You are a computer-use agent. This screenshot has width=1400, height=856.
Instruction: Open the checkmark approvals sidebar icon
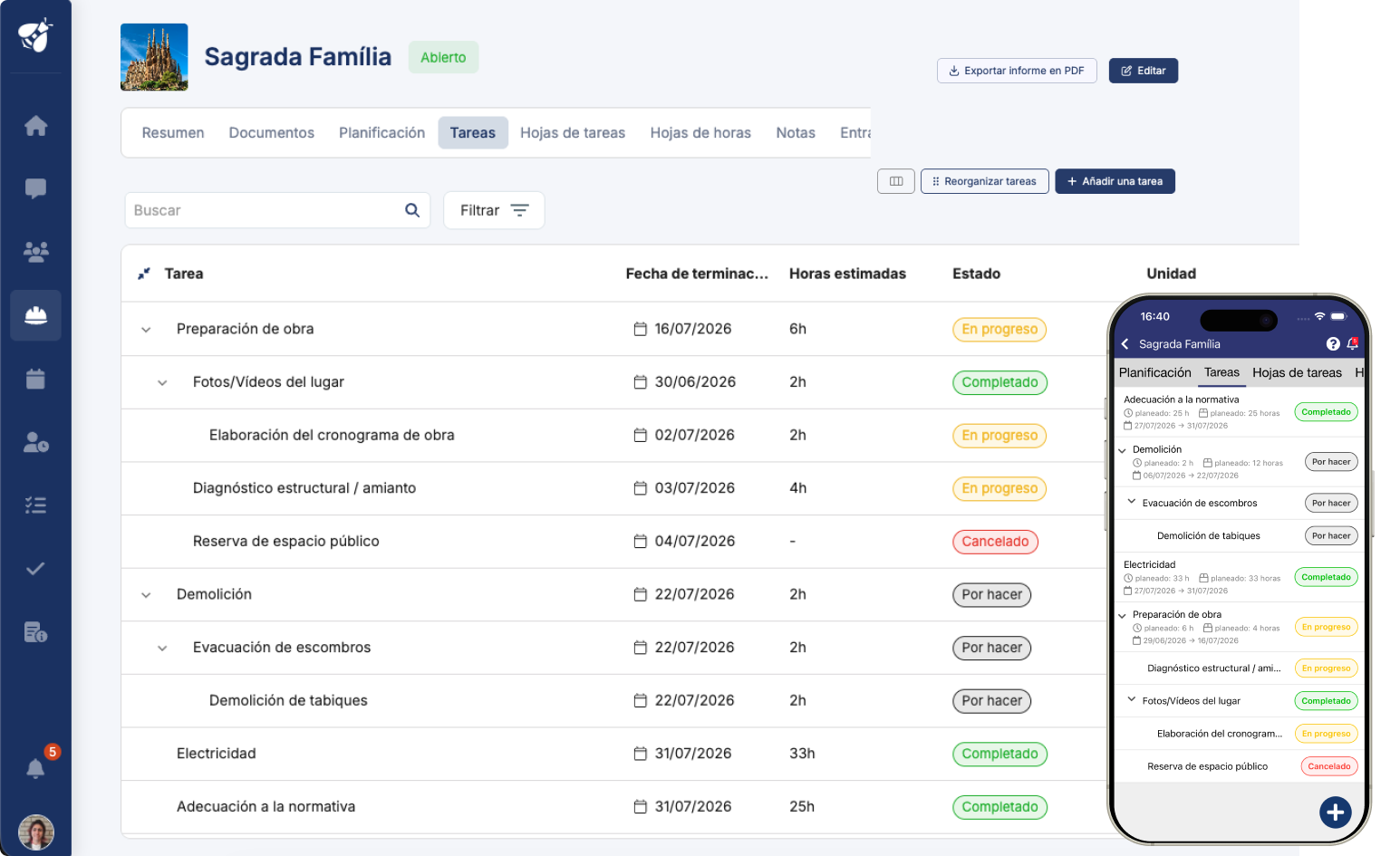click(35, 569)
